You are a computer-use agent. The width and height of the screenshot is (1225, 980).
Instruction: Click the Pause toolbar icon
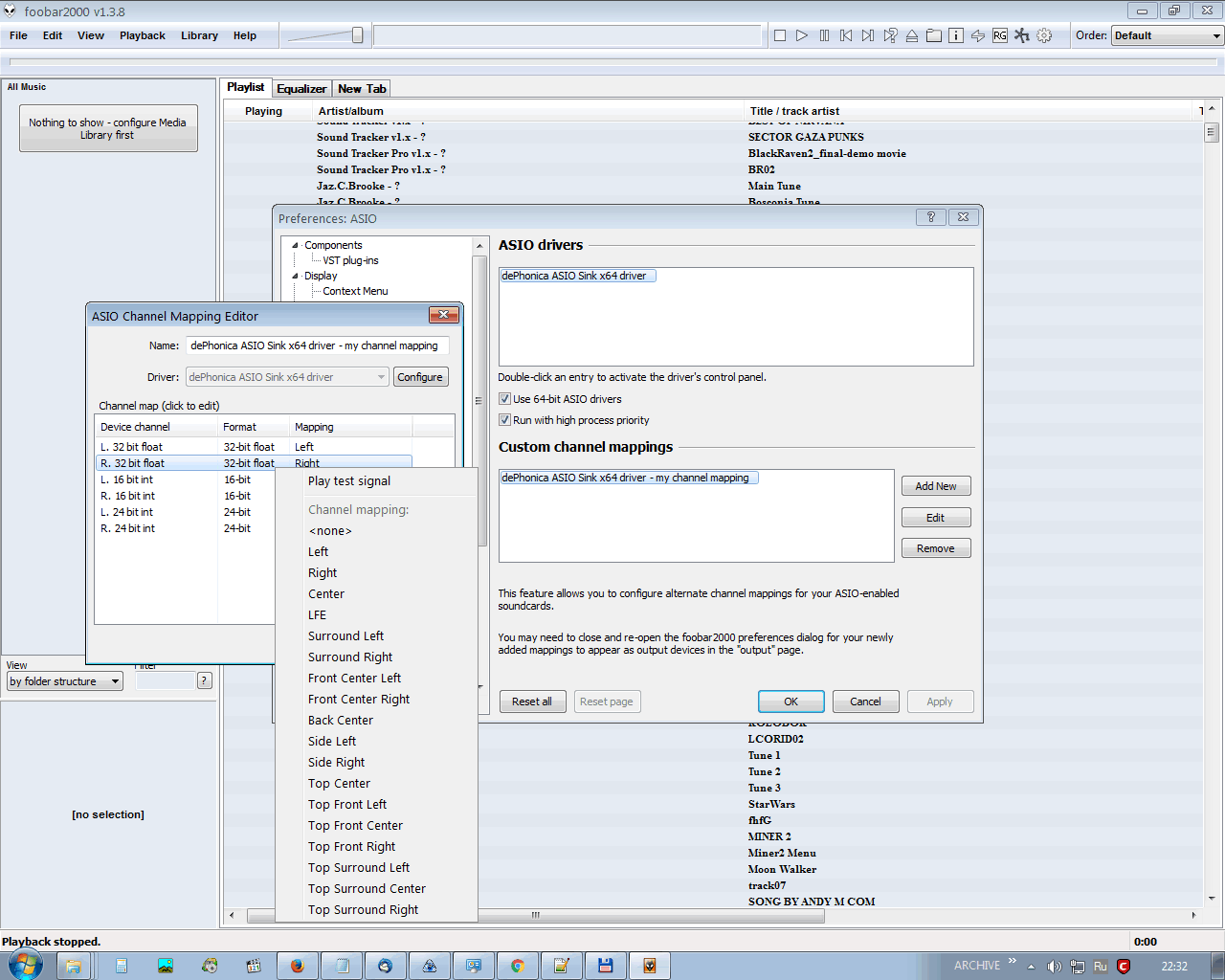coord(824,35)
